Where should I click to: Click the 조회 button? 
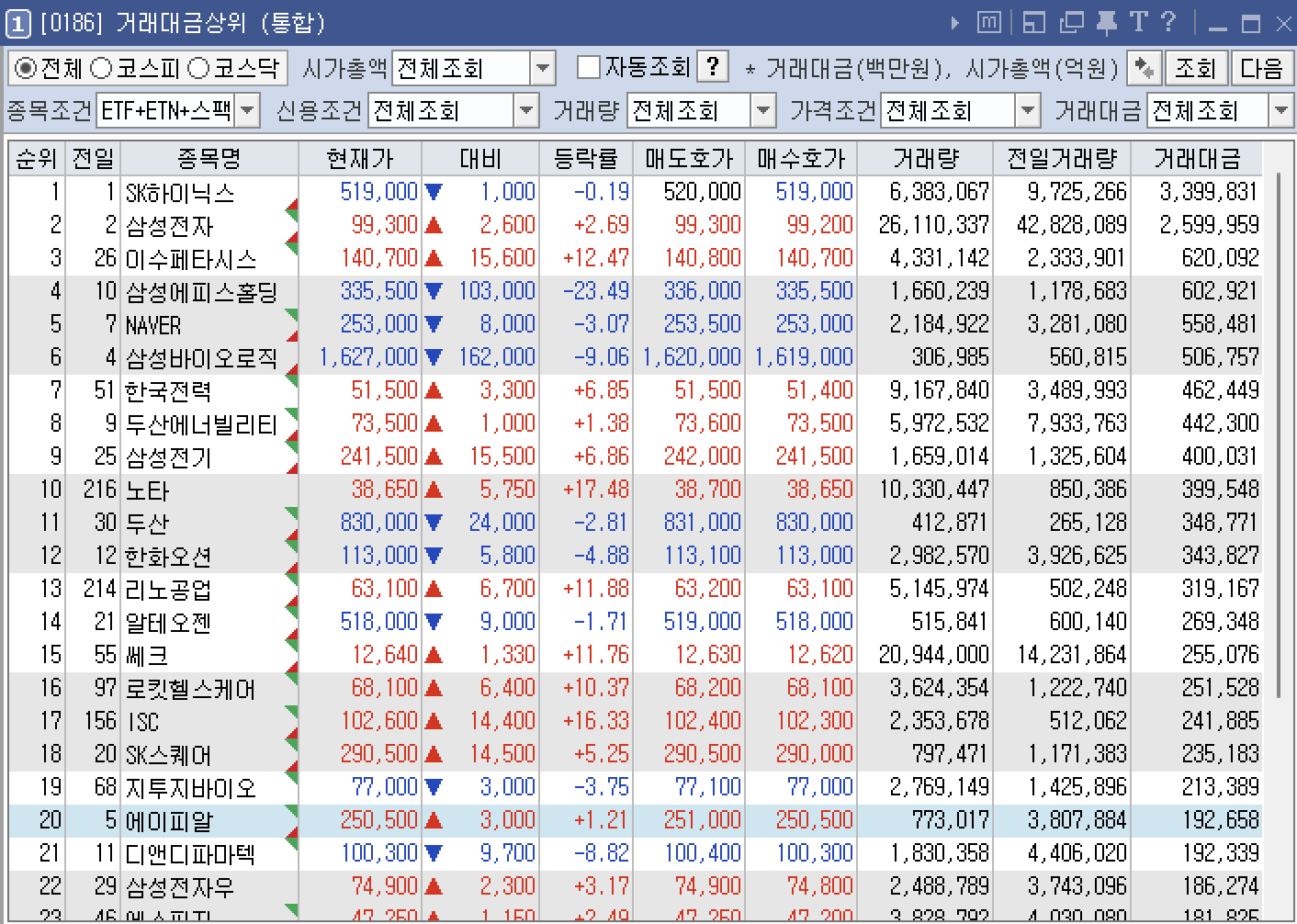click(x=1195, y=68)
